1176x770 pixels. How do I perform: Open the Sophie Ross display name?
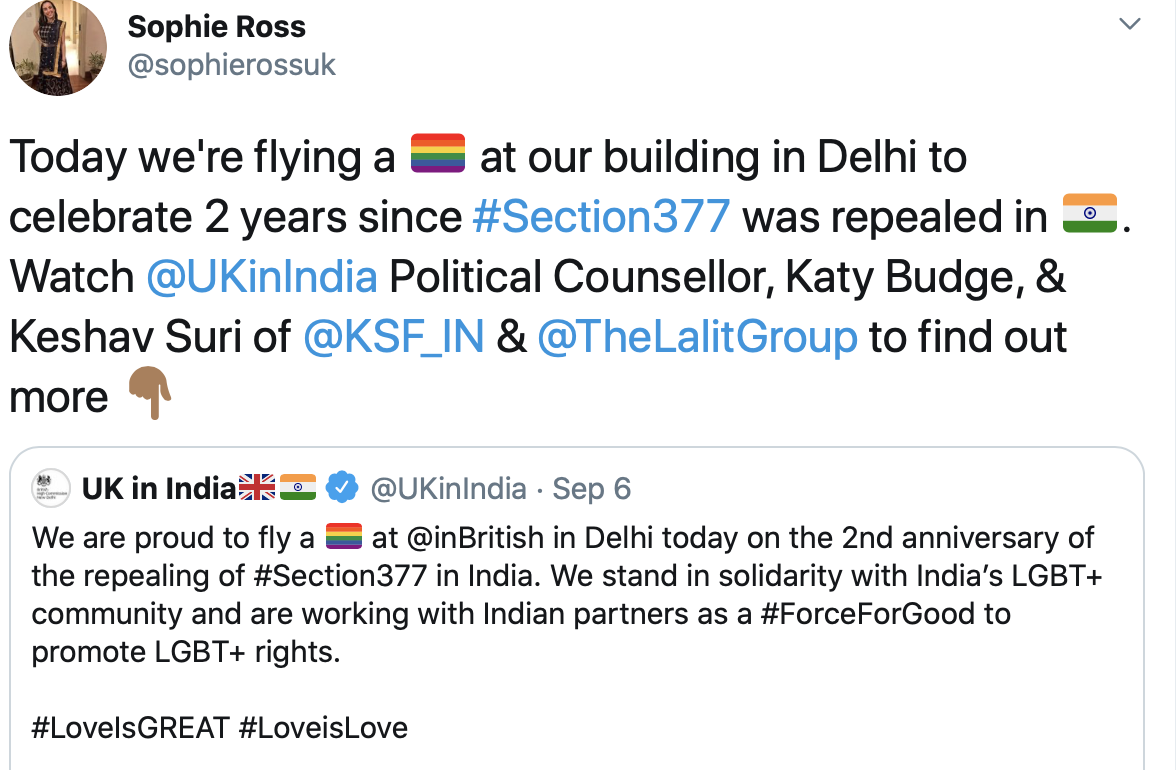tap(217, 27)
